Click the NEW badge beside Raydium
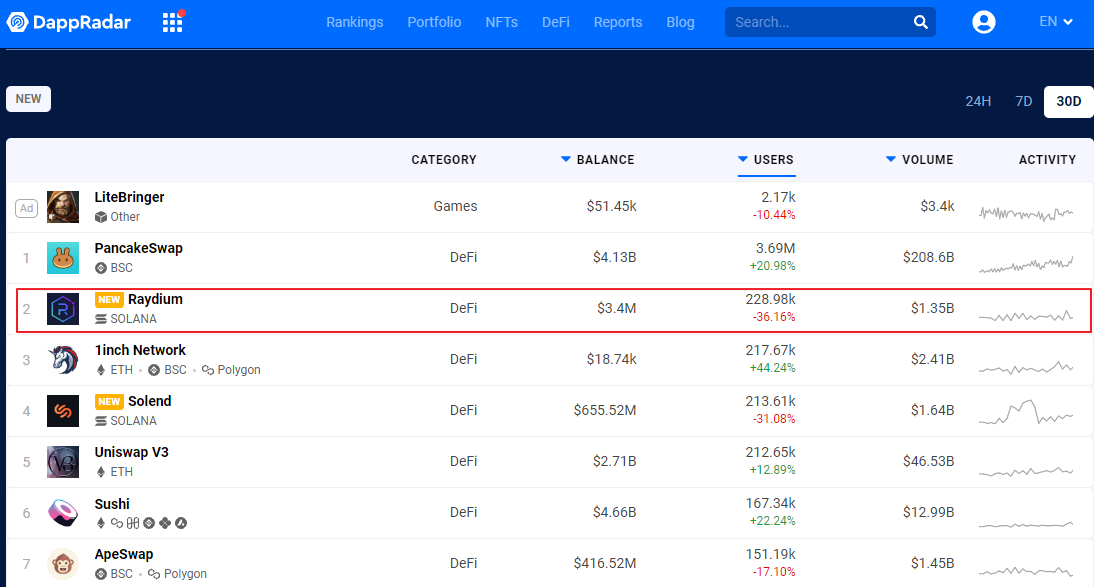 point(110,299)
